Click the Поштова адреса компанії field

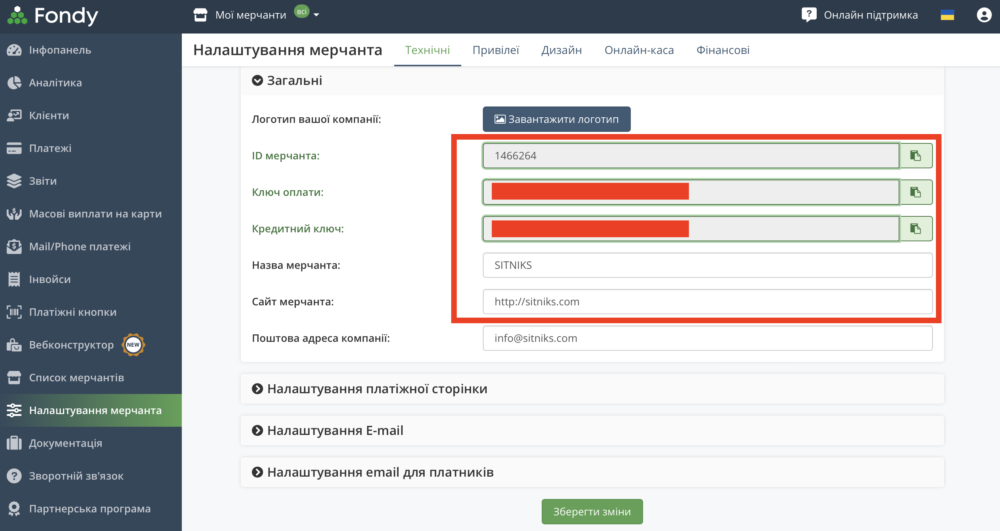point(707,338)
